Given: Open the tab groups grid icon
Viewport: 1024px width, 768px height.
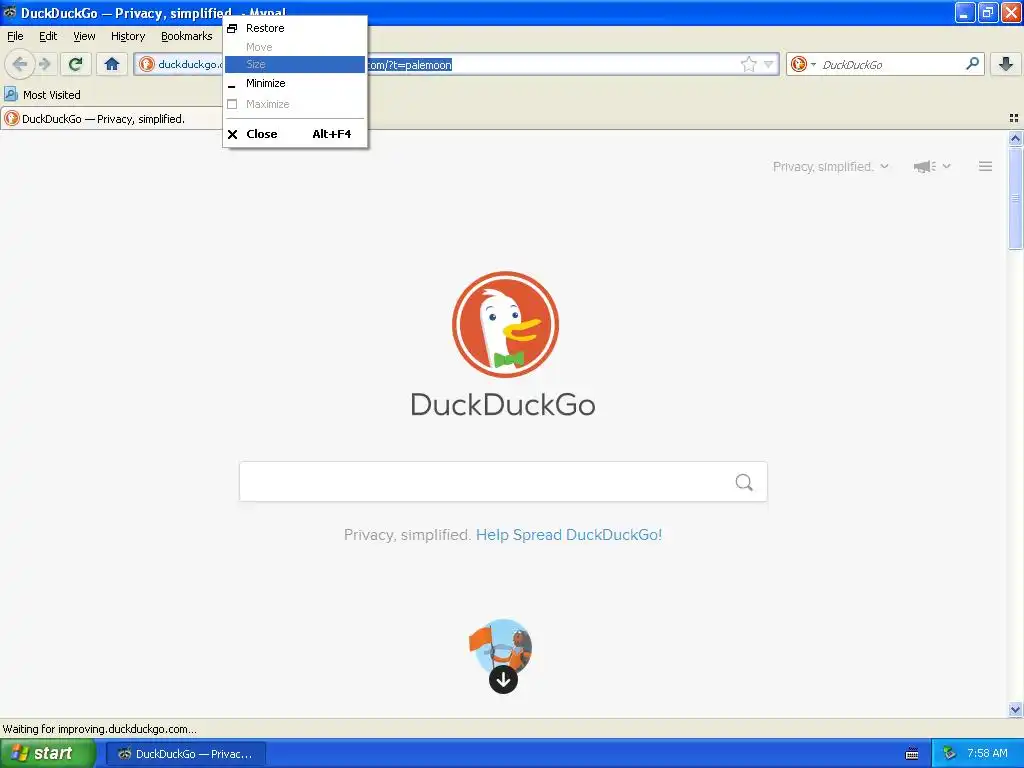Looking at the screenshot, I should 1014,118.
